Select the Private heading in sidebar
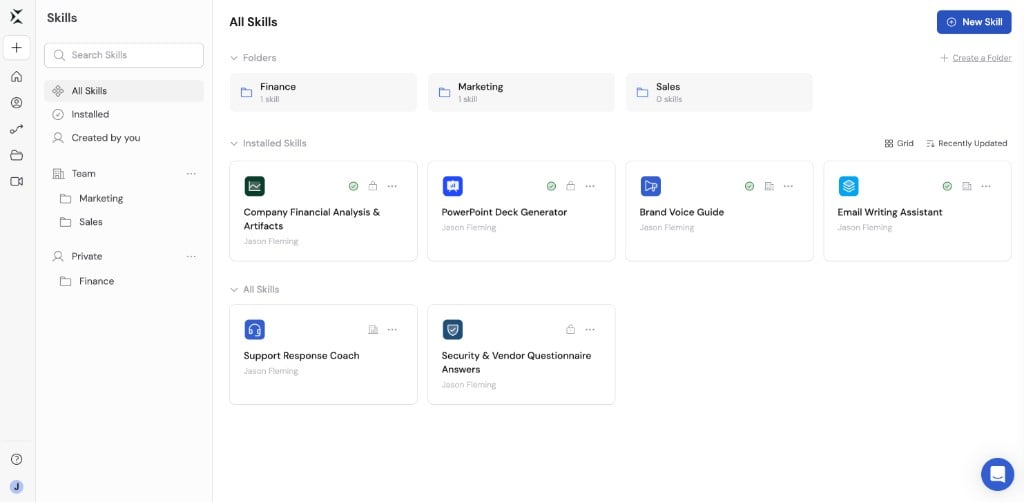Screen dimensions: 1024x502 coord(87,257)
